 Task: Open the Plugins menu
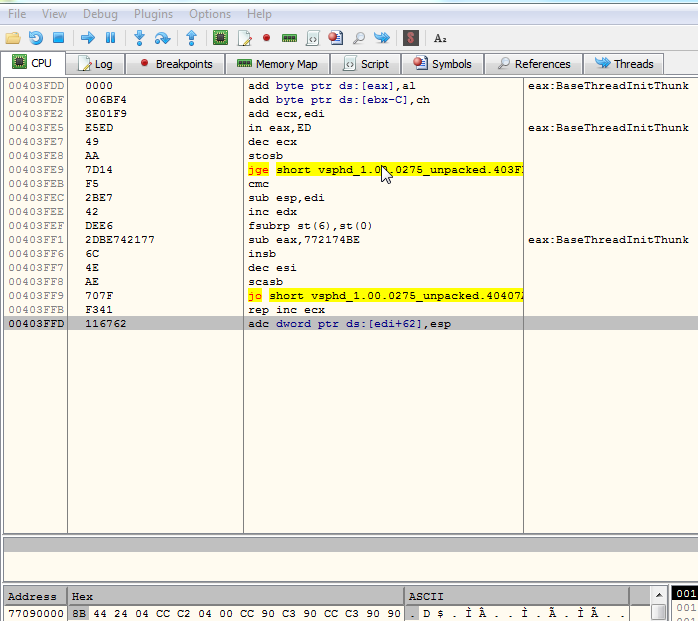(153, 14)
